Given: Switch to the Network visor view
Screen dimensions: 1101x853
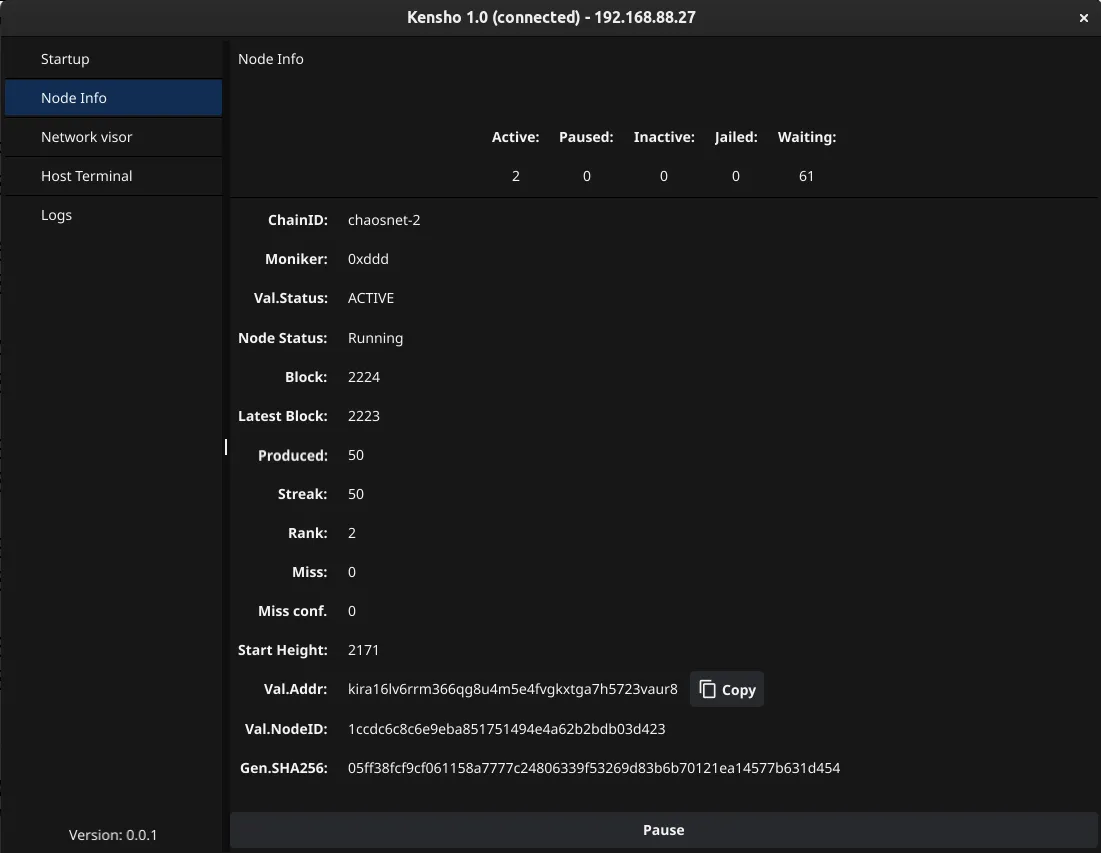Looking at the screenshot, I should pos(86,137).
